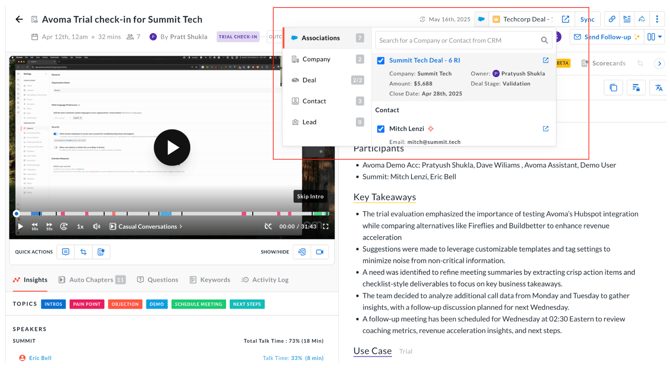The width and height of the screenshot is (670, 368).
Task: Enter fullscreen with the expand icon
Action: (x=326, y=227)
